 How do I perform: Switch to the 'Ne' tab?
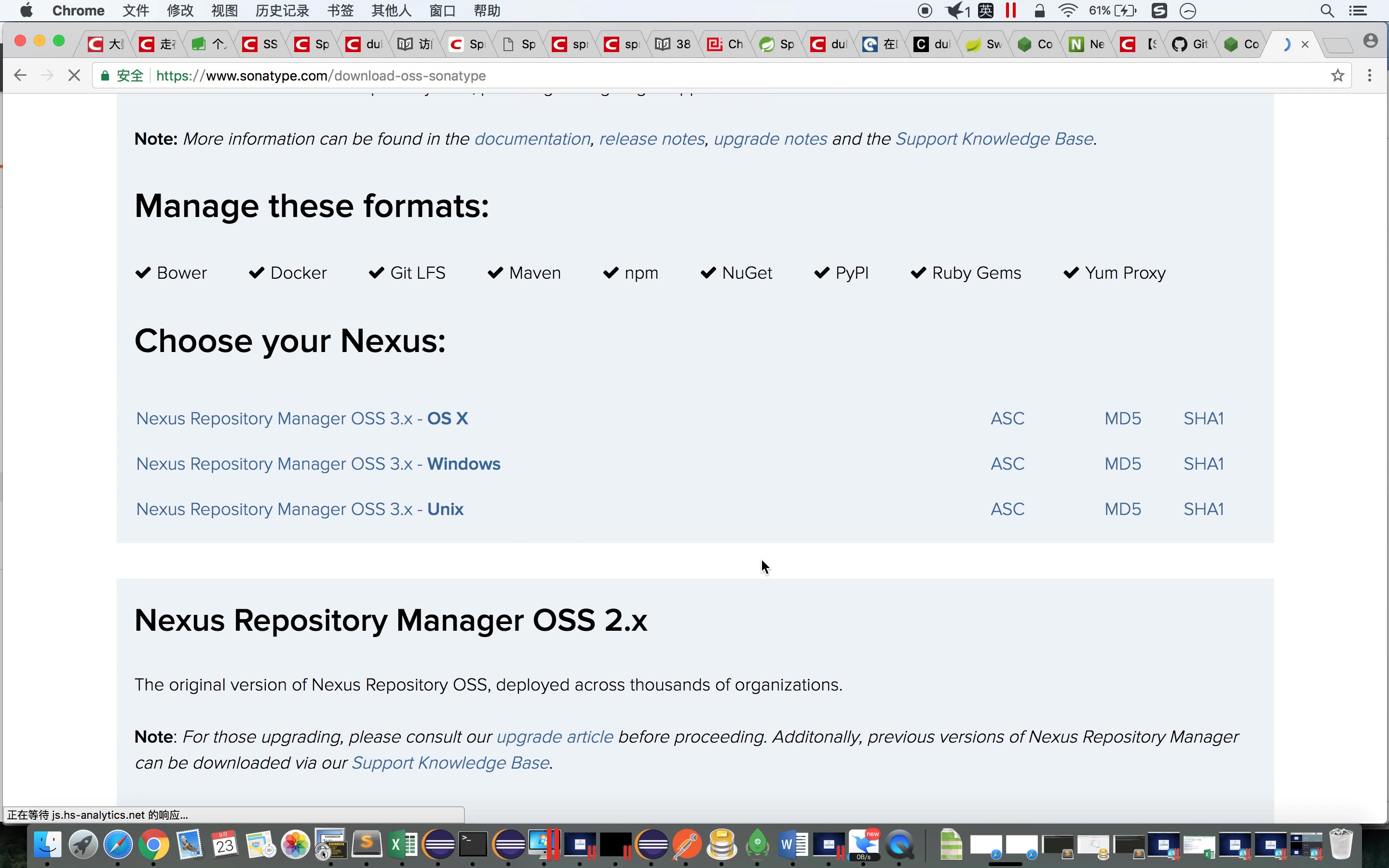pos(1087,44)
